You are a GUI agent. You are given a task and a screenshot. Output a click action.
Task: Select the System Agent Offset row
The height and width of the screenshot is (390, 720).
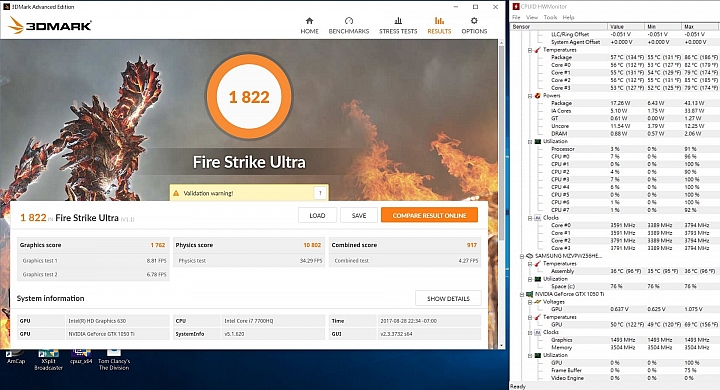[615, 42]
